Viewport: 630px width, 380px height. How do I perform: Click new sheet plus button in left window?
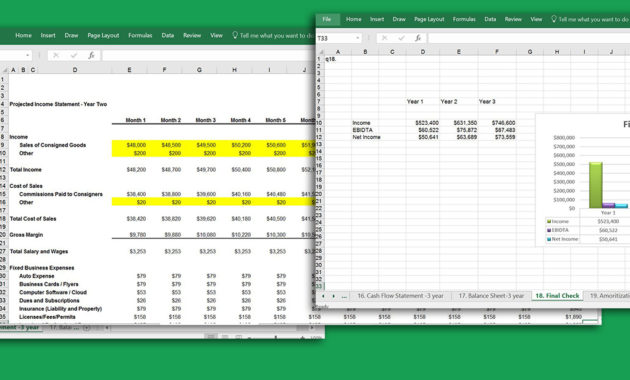pyautogui.click(x=86, y=328)
